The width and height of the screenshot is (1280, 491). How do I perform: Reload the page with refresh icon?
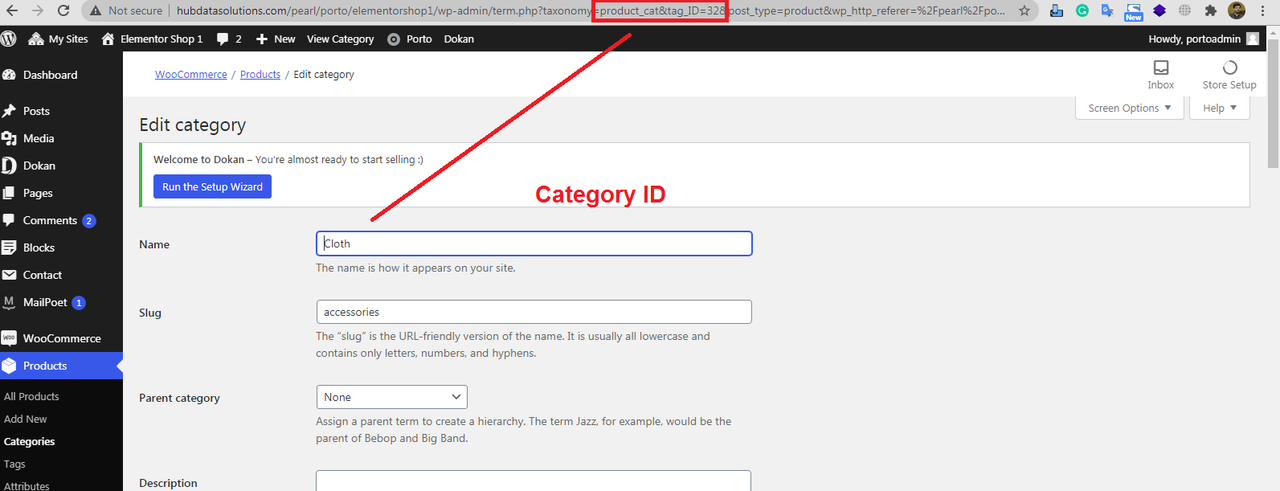click(63, 11)
